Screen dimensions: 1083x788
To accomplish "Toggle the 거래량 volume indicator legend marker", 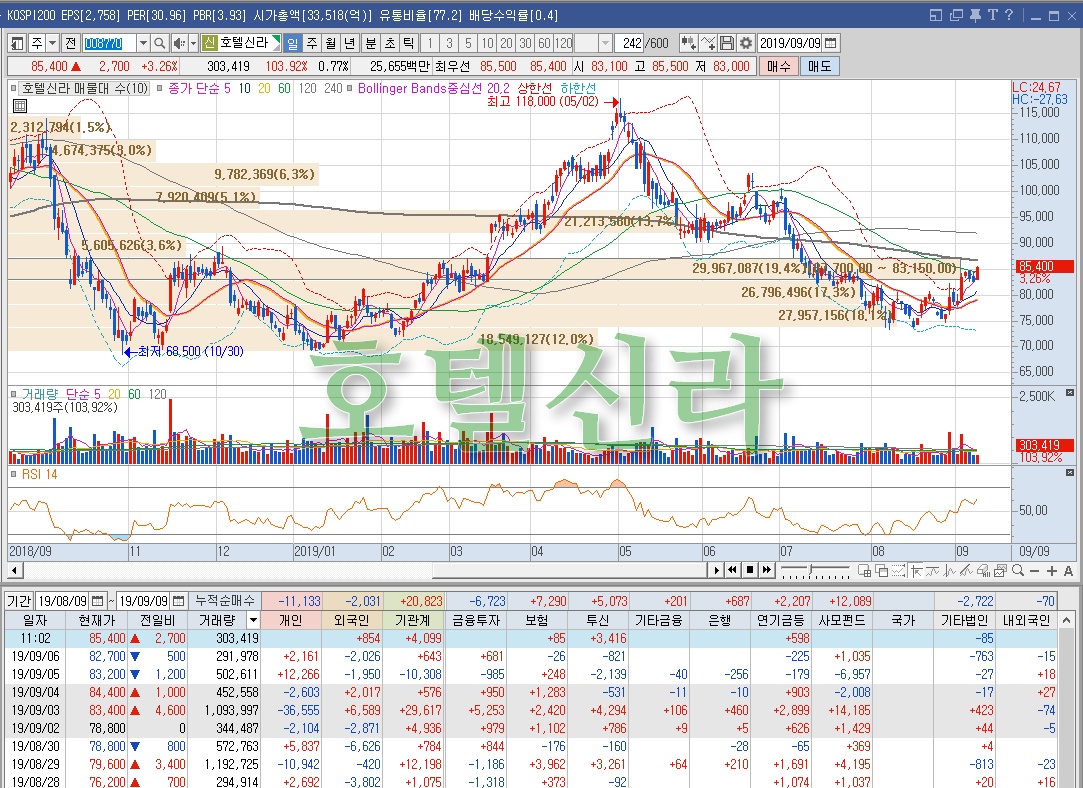I will click(x=14, y=394).
